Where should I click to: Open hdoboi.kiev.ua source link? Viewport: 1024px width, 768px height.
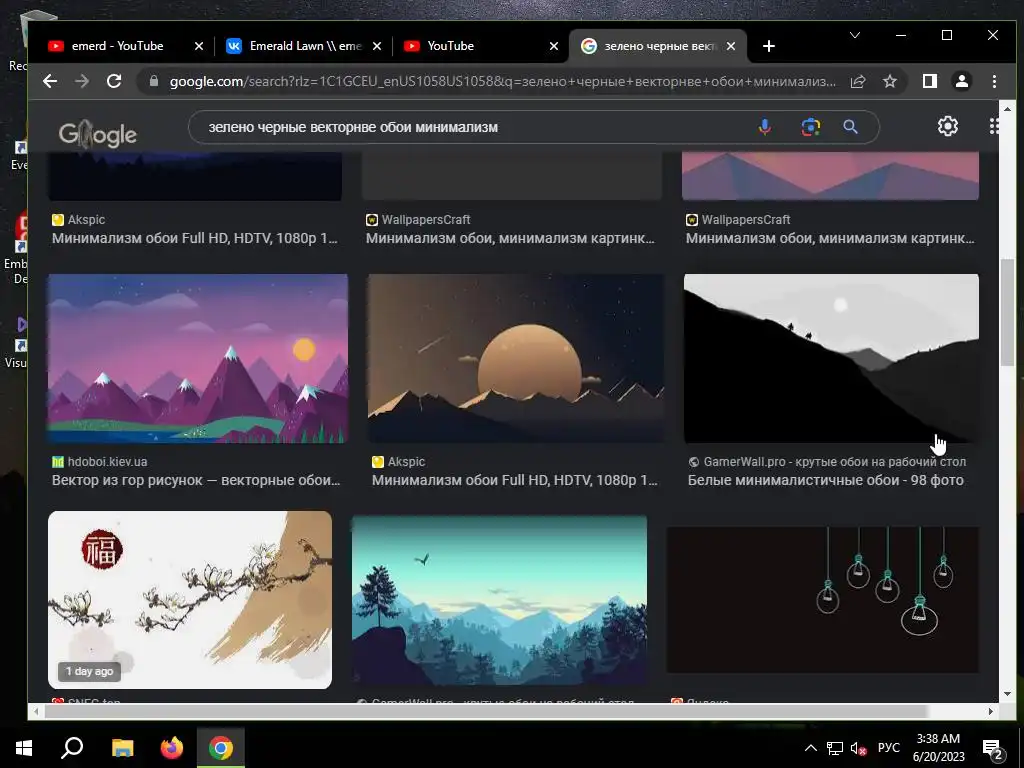pyautogui.click(x=100, y=462)
